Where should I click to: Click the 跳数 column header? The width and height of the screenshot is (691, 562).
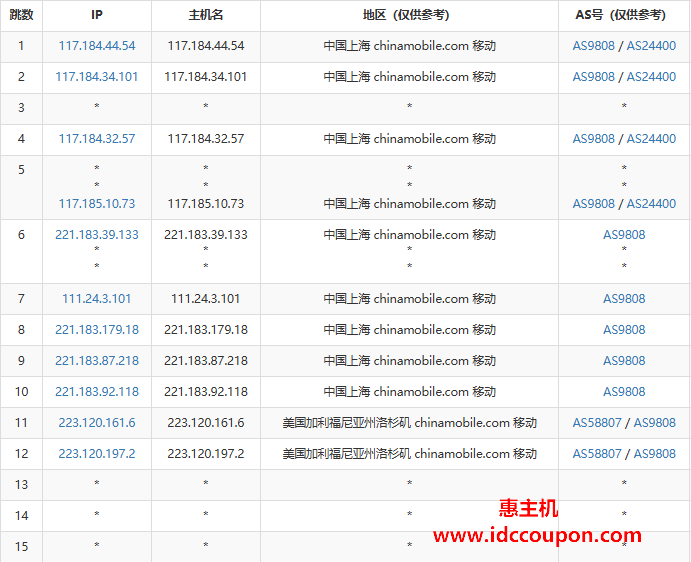(21, 15)
